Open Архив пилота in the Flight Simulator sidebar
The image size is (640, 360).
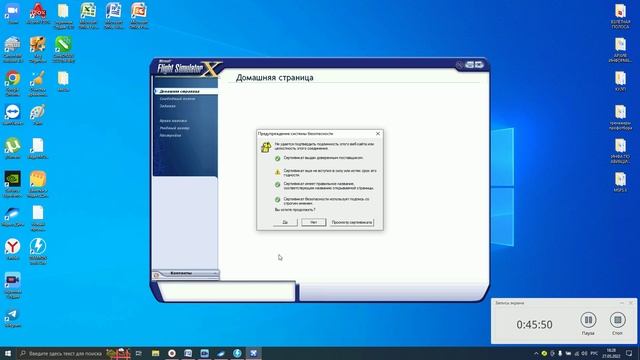(173, 120)
